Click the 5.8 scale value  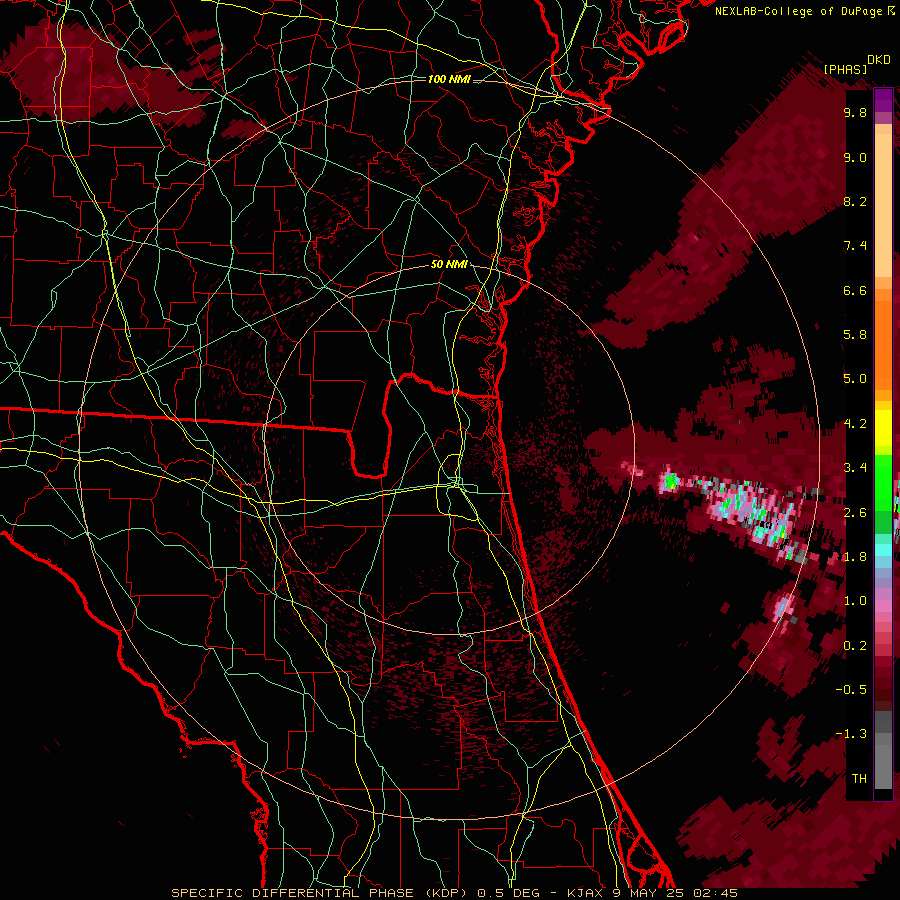pos(855,335)
